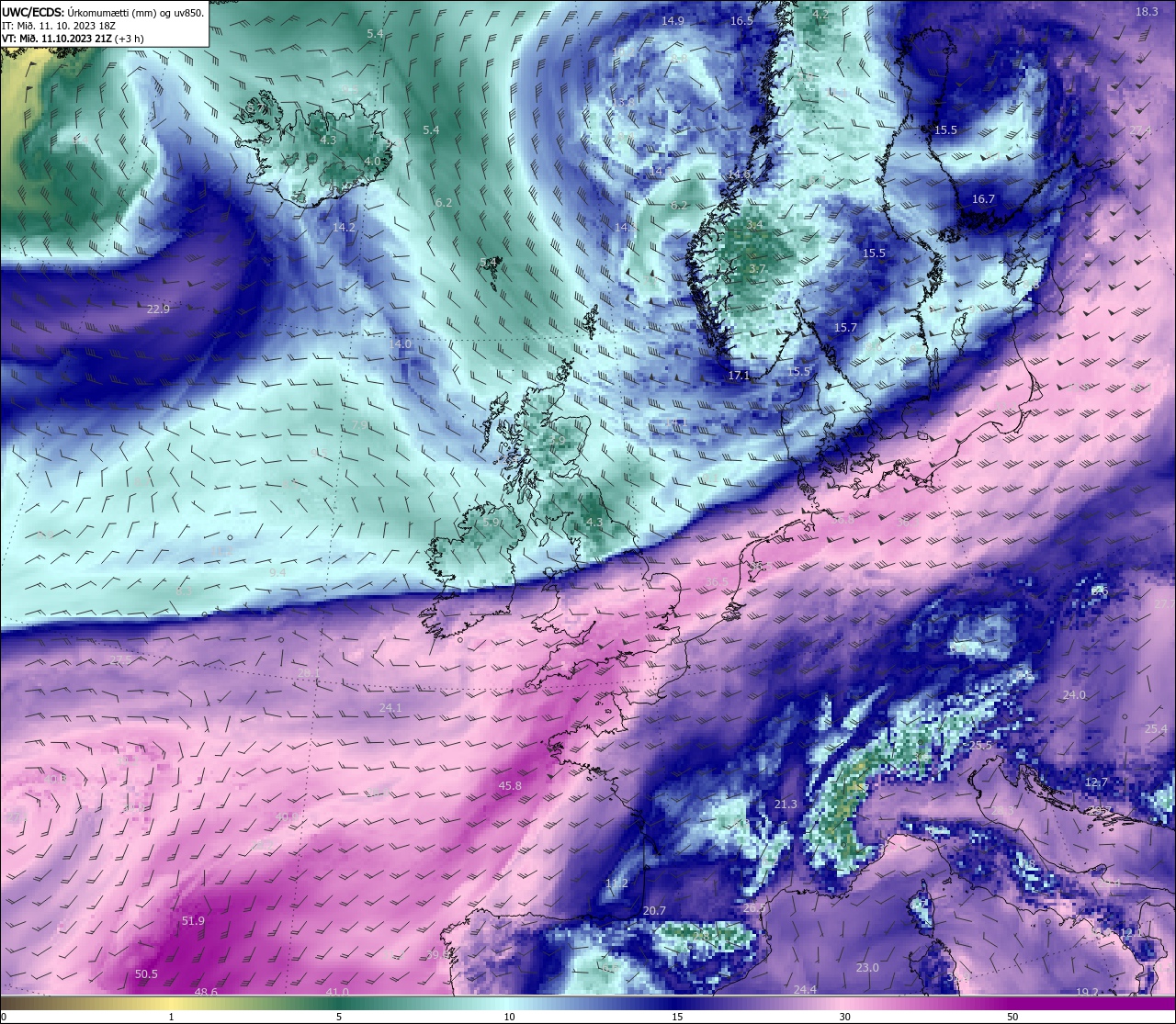Click the 14.9 value at the top

pyautogui.click(x=673, y=20)
